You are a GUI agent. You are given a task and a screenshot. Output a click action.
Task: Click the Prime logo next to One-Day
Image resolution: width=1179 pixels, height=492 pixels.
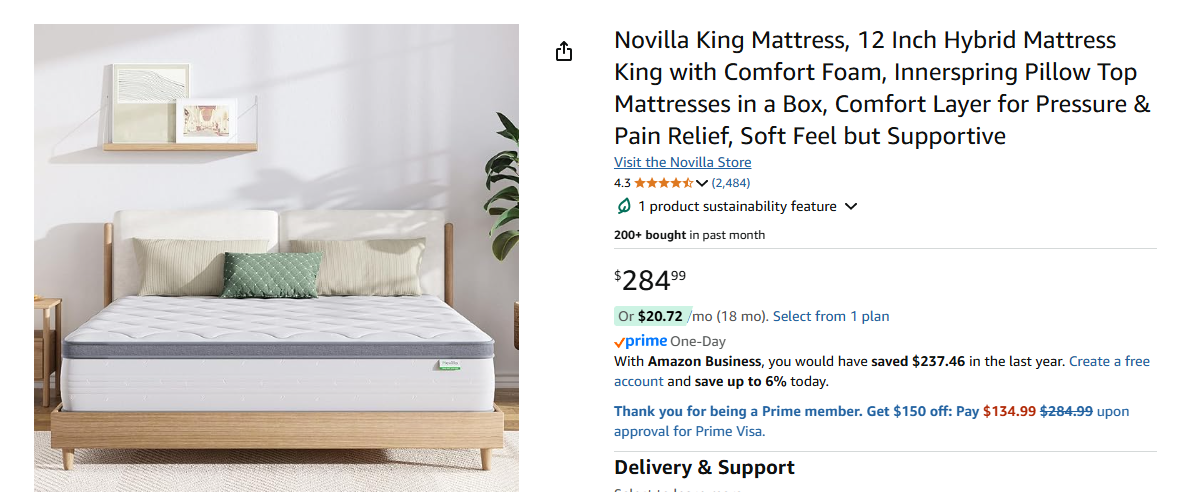pos(641,342)
